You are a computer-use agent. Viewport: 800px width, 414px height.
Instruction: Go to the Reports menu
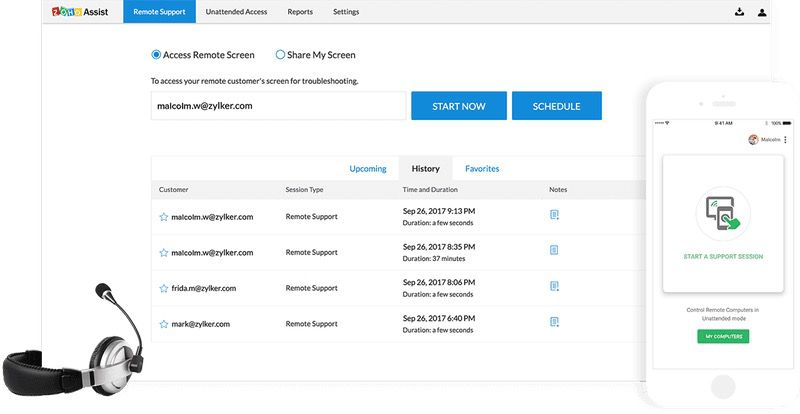pyautogui.click(x=299, y=12)
